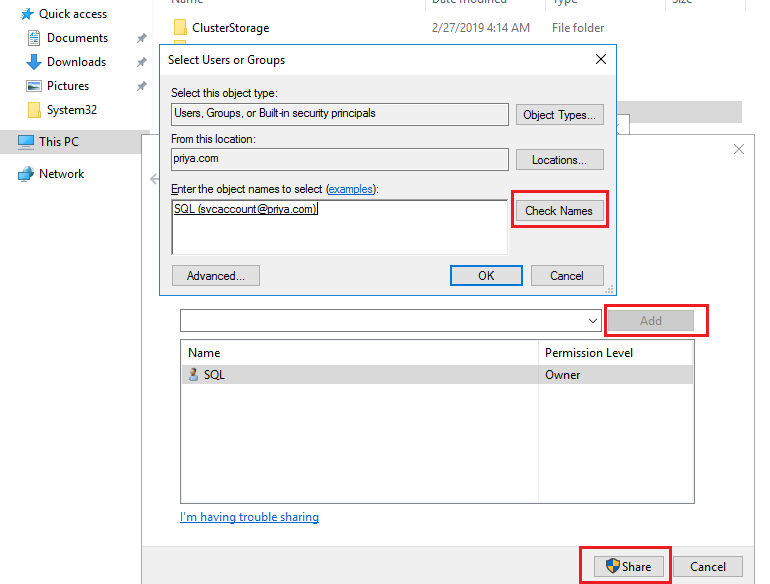This screenshot has width=770, height=584.
Task: Close the Select Users or Groups dialog
Action: point(601,59)
